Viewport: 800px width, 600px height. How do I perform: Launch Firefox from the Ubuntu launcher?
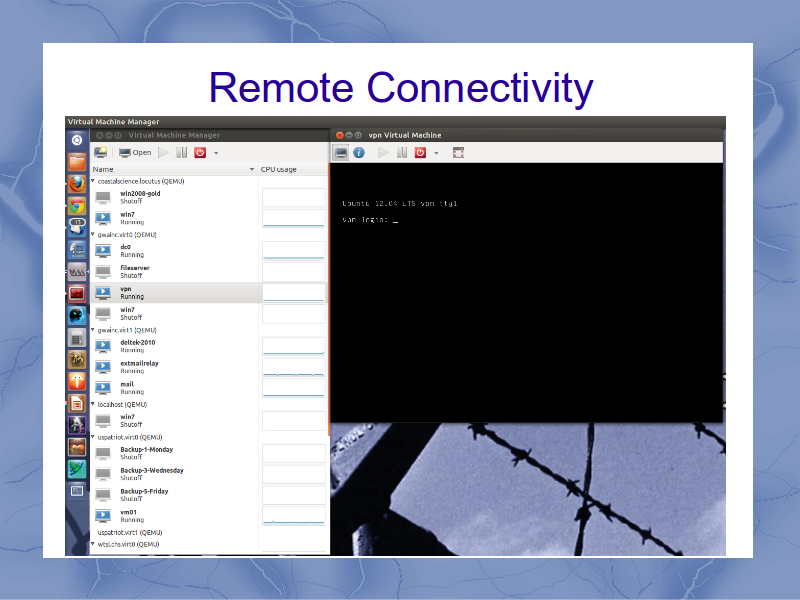pos(77,184)
